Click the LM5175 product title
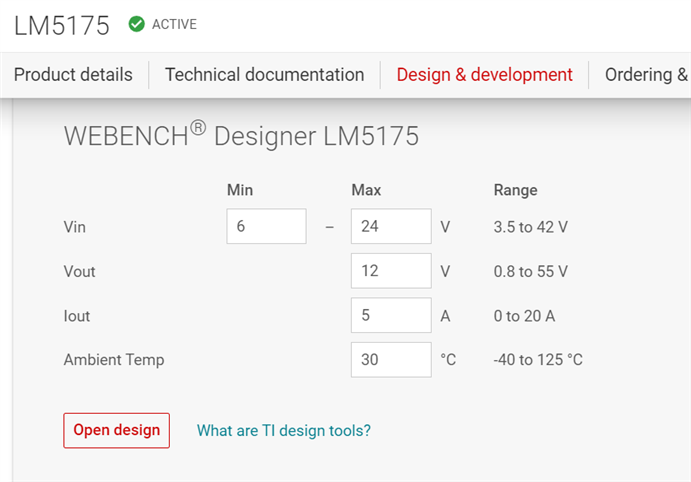This screenshot has height=482, width=691. 62,26
